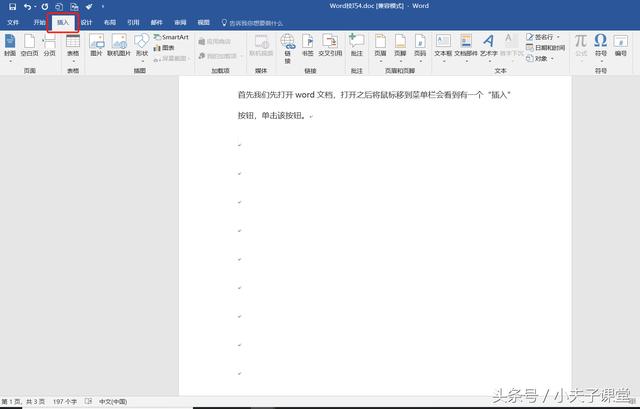This screenshot has height=409, width=640.
Task: Click the proofing icon in status bar
Action: pyautogui.click(x=88, y=402)
